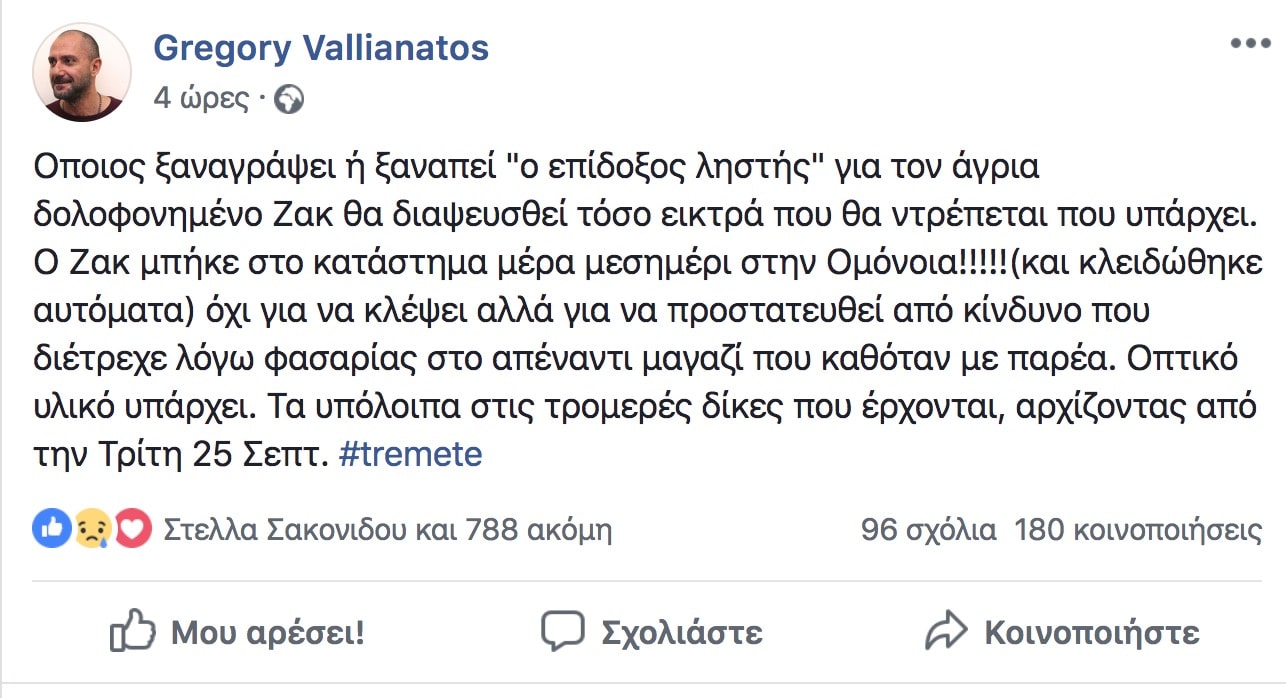
Task: Open the 4 ώρες timestamp link
Action: [200, 99]
